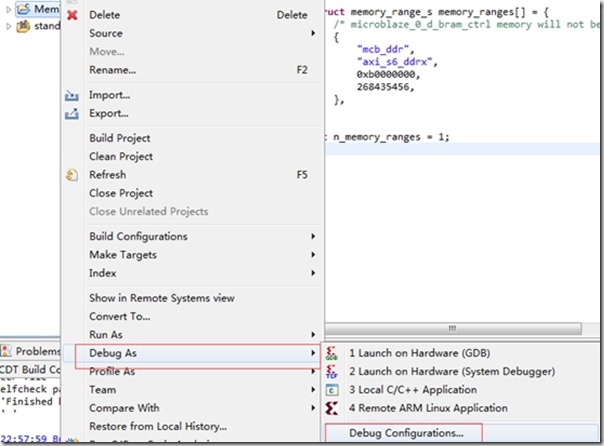
Task: Open the Run As submenu arrow
Action: [x=313, y=335]
